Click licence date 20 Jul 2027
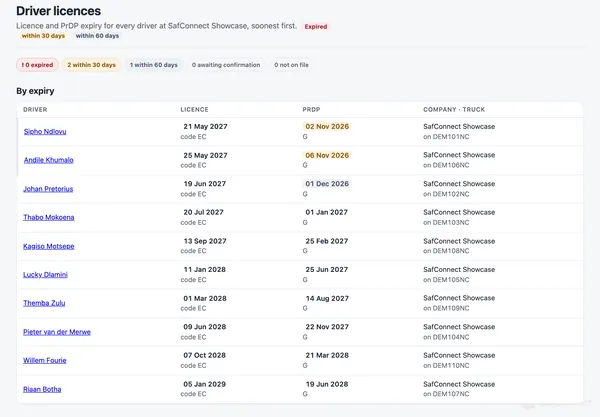Image resolution: width=600 pixels, height=417 pixels. pyautogui.click(x=203, y=212)
